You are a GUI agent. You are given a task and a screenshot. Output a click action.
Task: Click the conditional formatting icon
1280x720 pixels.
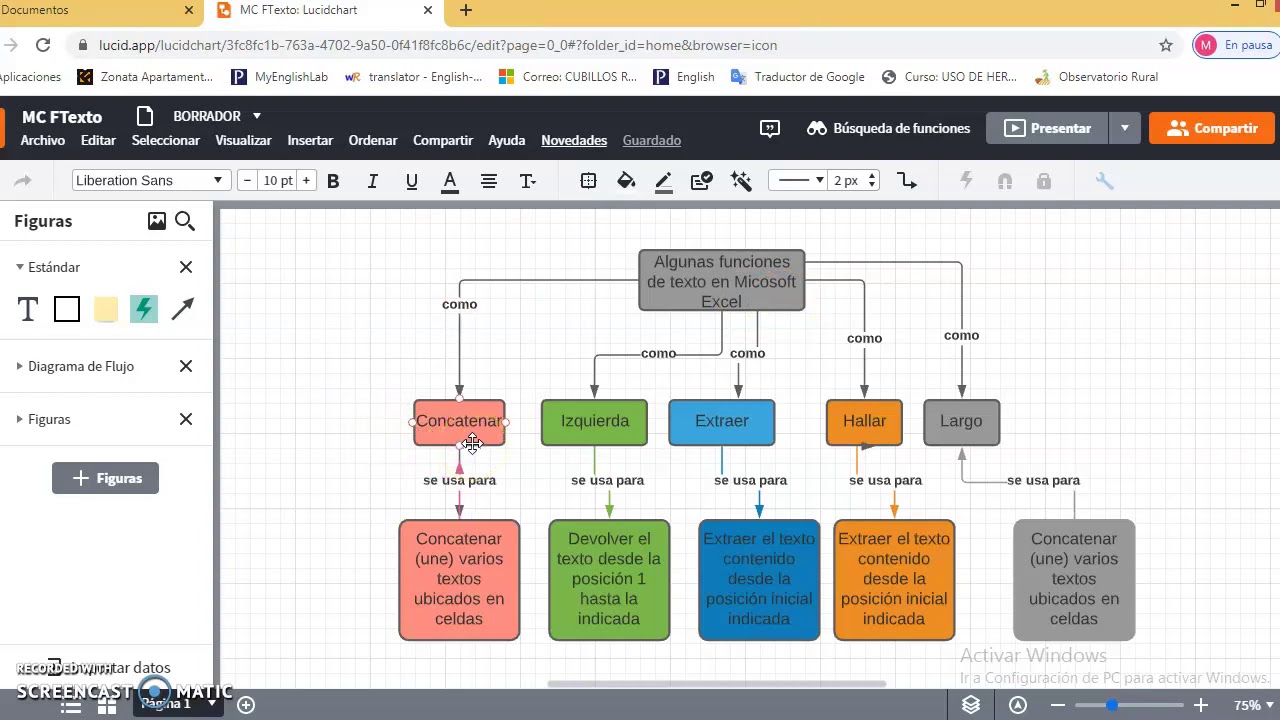pyautogui.click(x=702, y=181)
